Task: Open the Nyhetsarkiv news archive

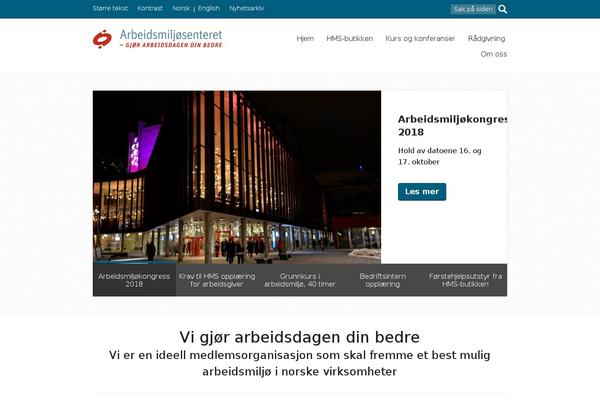Action: coord(247,8)
